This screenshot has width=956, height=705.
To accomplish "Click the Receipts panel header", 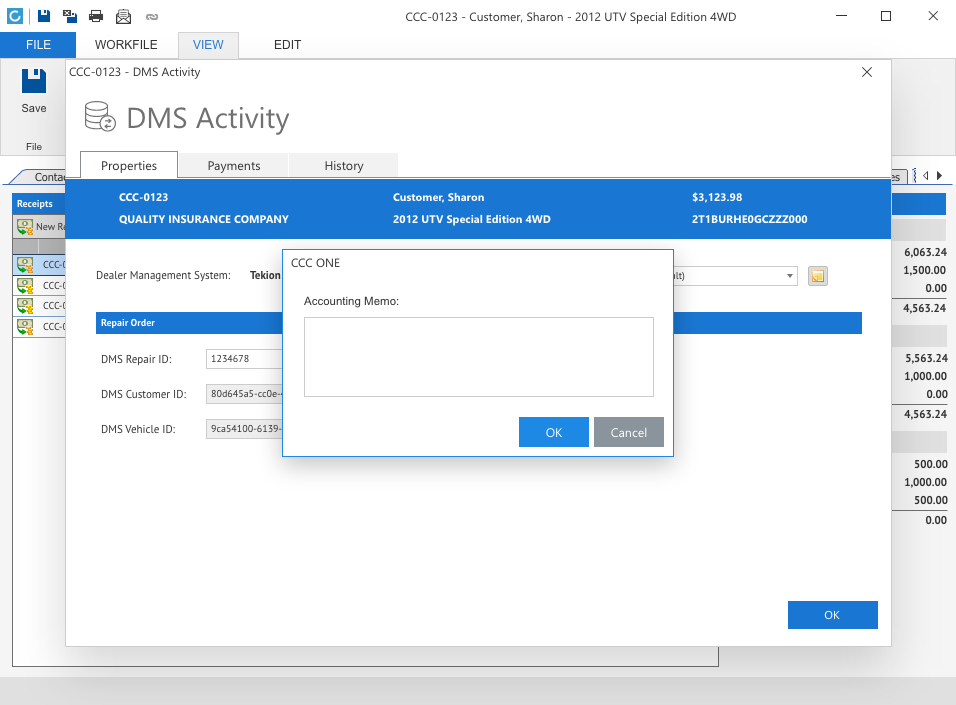I will pos(38,204).
